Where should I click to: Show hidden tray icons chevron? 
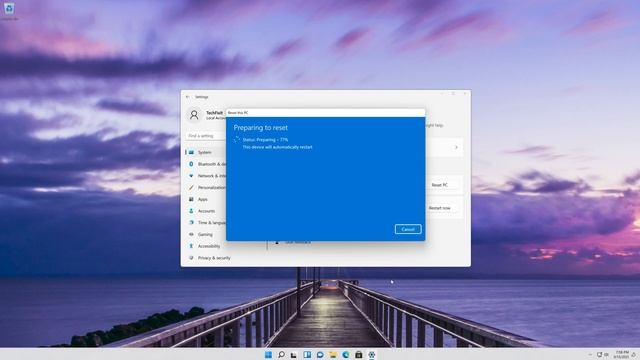(590, 355)
